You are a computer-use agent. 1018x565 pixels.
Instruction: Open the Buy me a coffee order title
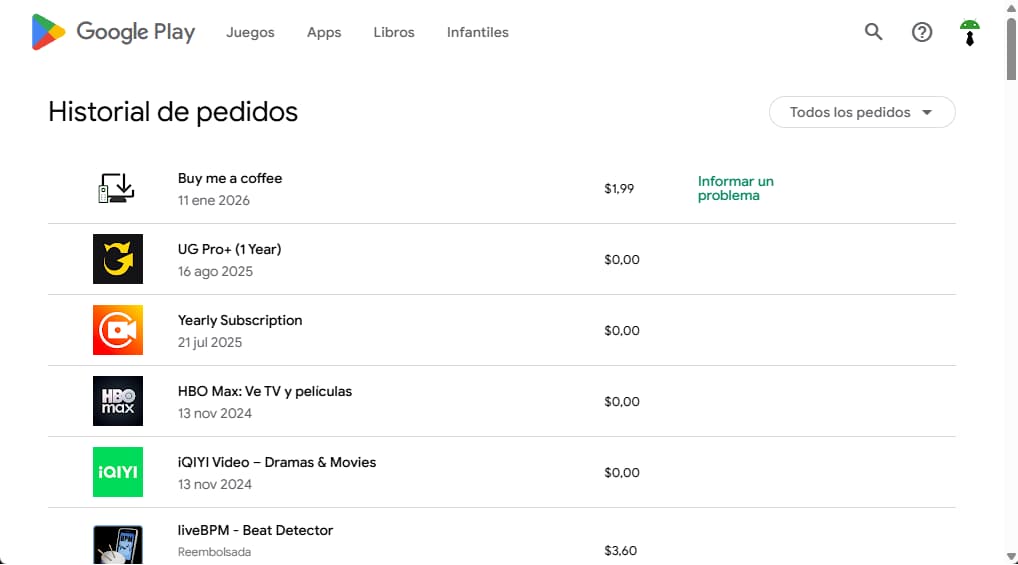click(x=230, y=179)
